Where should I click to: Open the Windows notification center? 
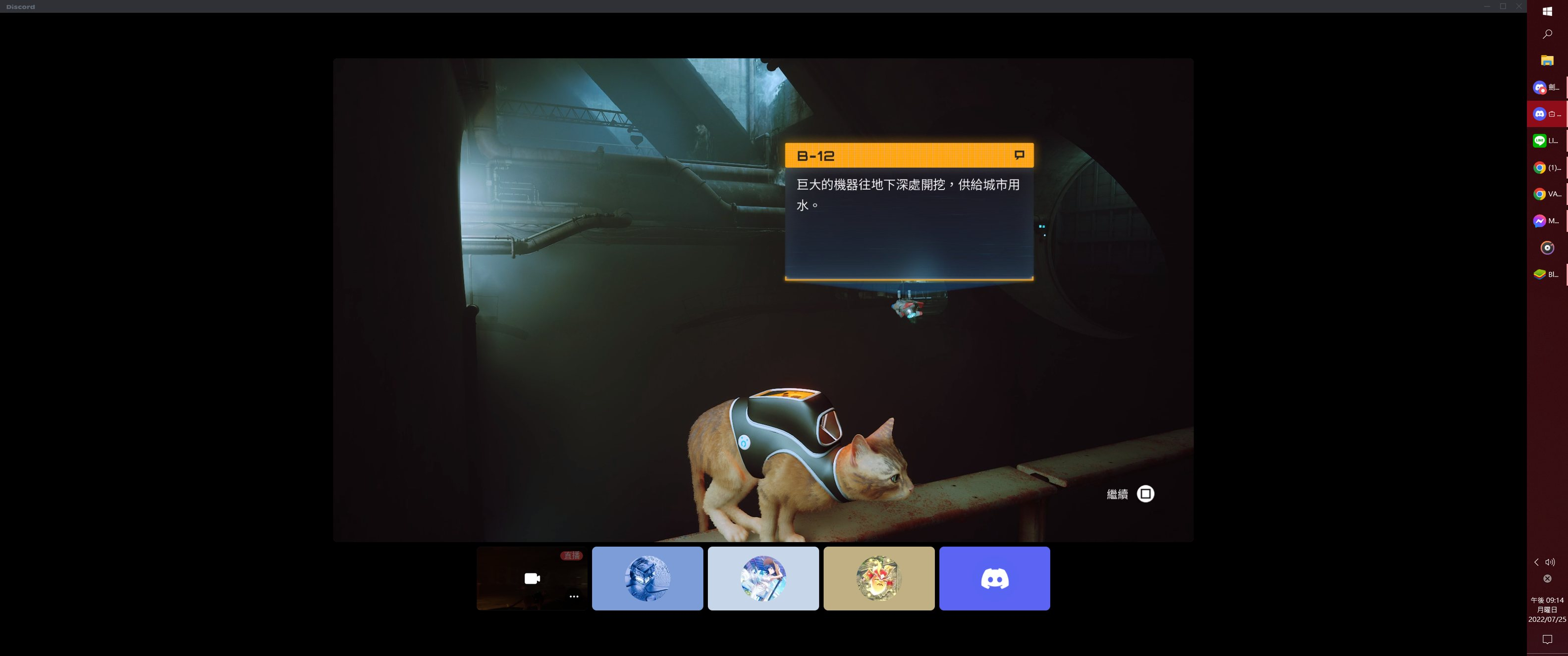(1547, 639)
